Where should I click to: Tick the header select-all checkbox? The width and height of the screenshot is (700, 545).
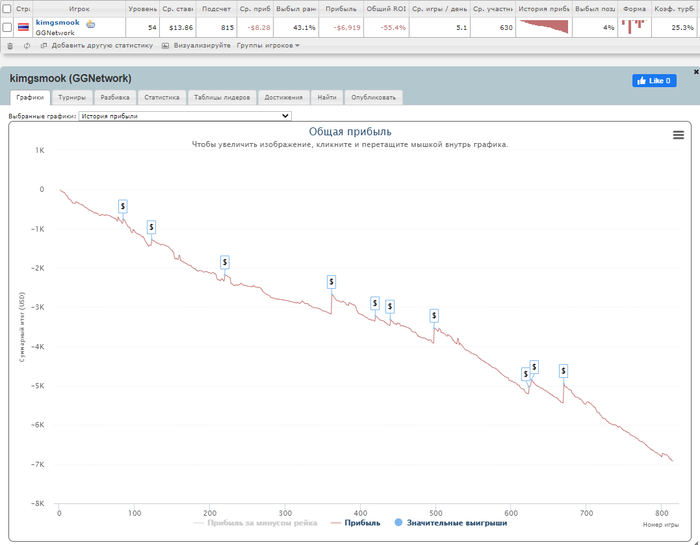click(x=7, y=8)
